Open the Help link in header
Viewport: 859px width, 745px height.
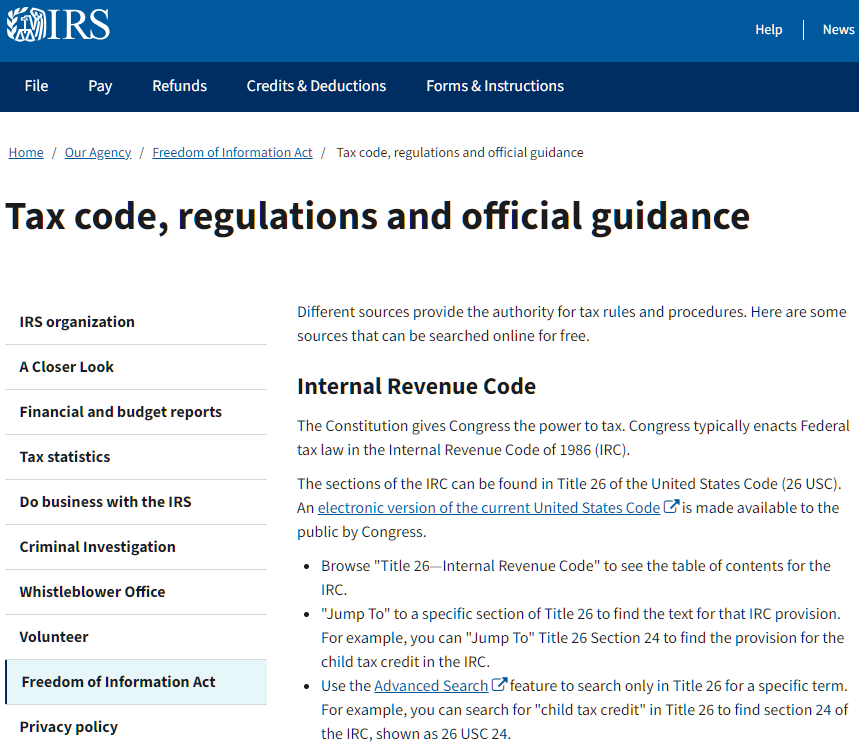point(768,29)
